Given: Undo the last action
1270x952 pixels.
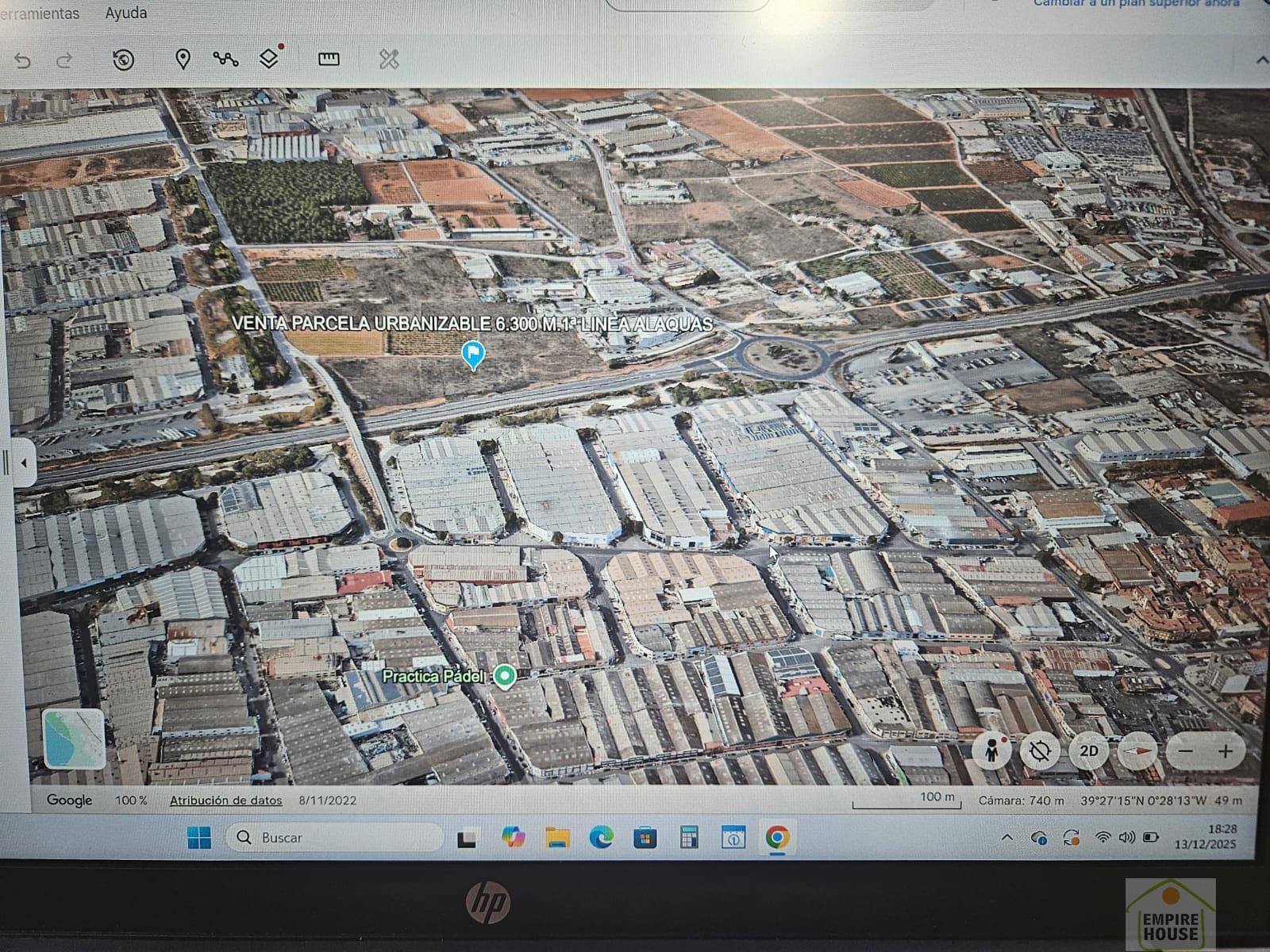Looking at the screenshot, I should click(x=23, y=60).
